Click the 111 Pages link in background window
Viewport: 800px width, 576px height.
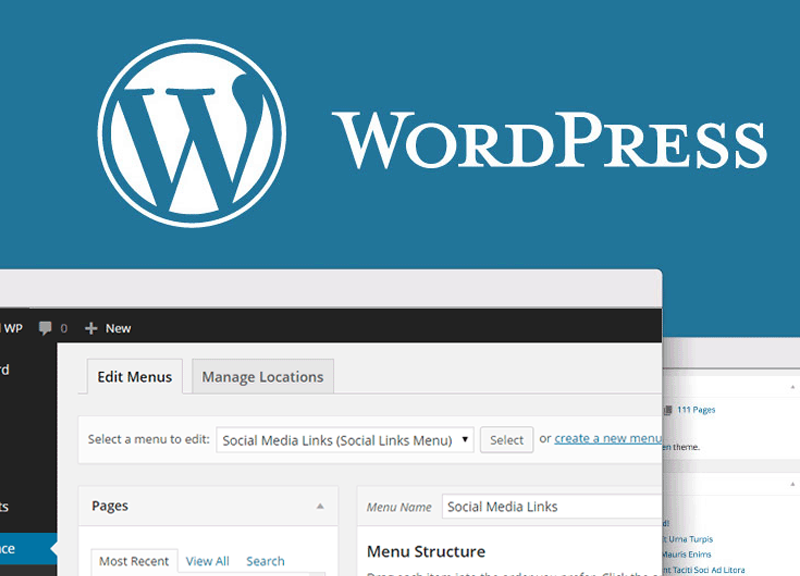click(696, 410)
